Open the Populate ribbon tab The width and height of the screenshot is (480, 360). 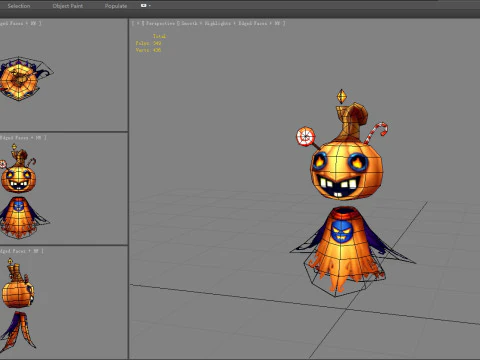tap(116, 6)
